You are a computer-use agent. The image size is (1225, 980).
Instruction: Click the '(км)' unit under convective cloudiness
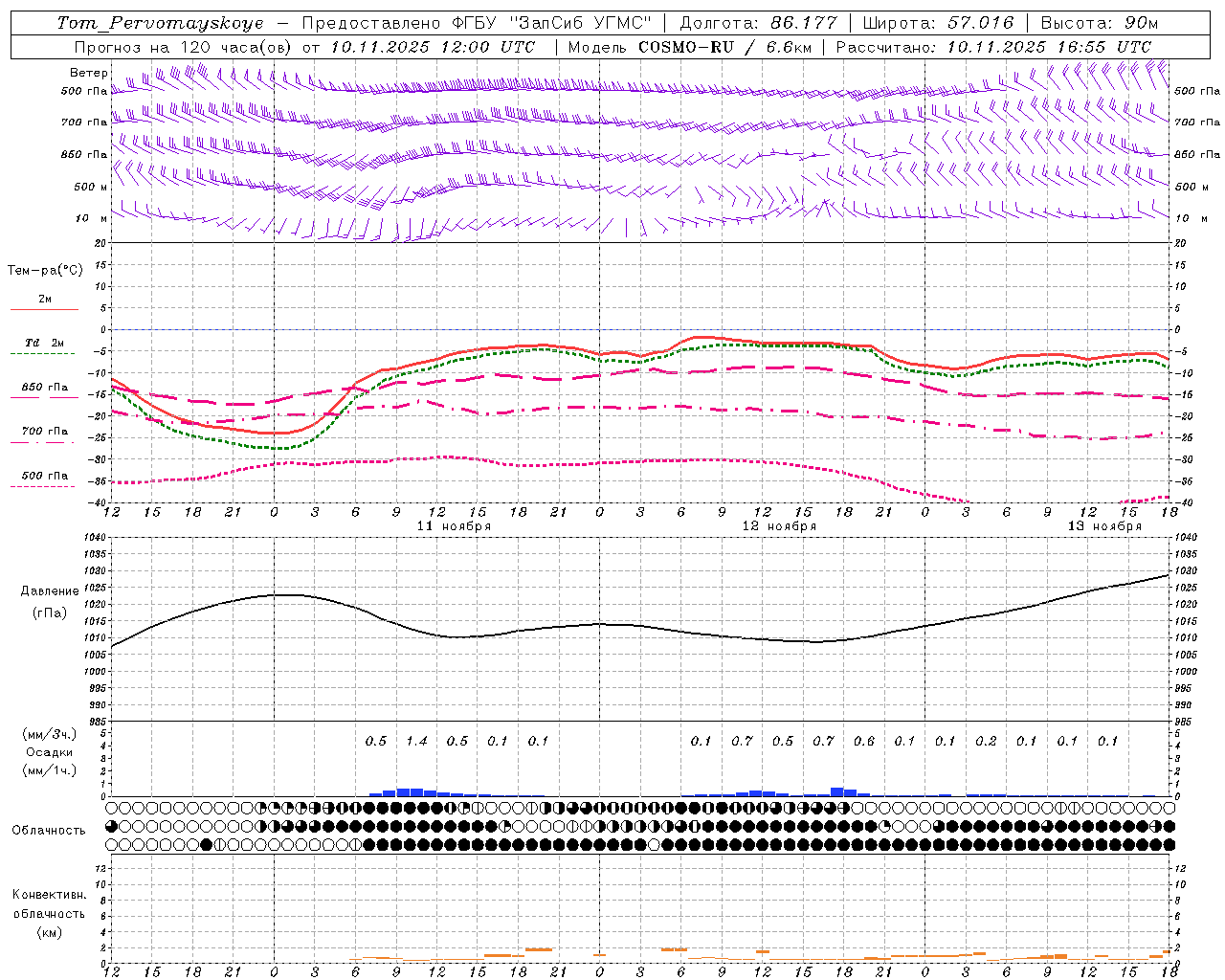click(x=50, y=932)
